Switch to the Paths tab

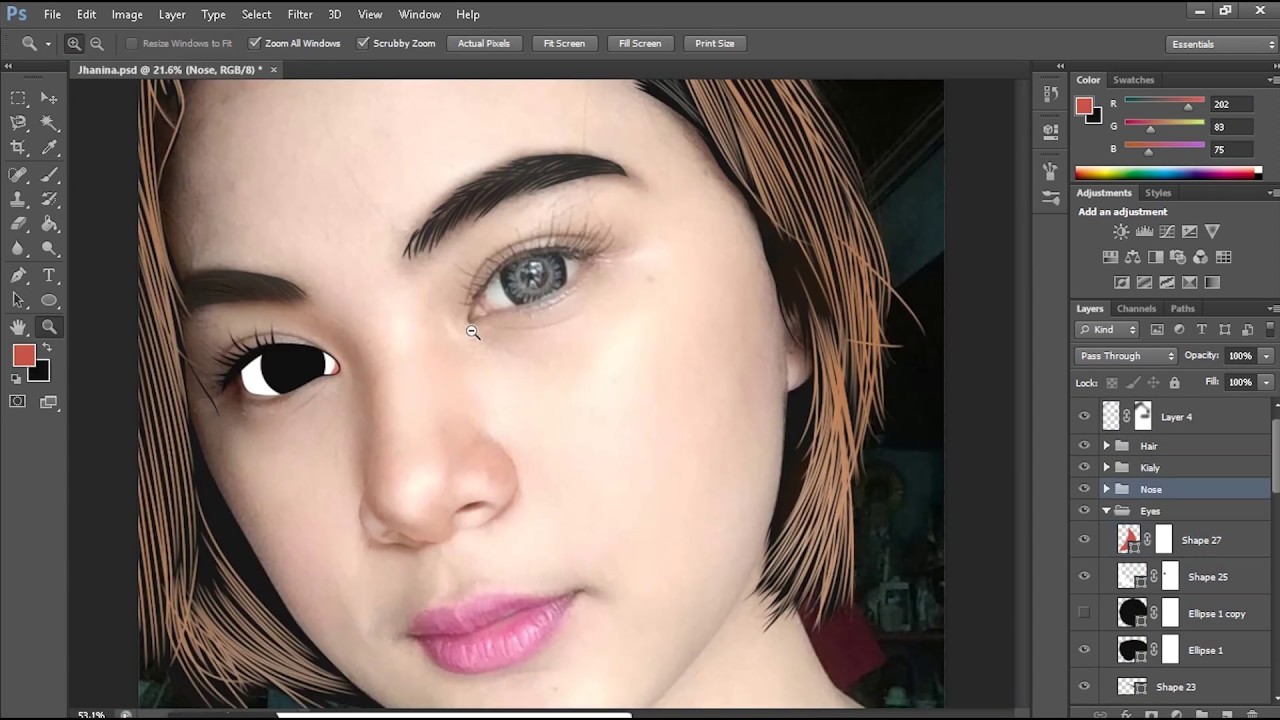coord(1182,309)
